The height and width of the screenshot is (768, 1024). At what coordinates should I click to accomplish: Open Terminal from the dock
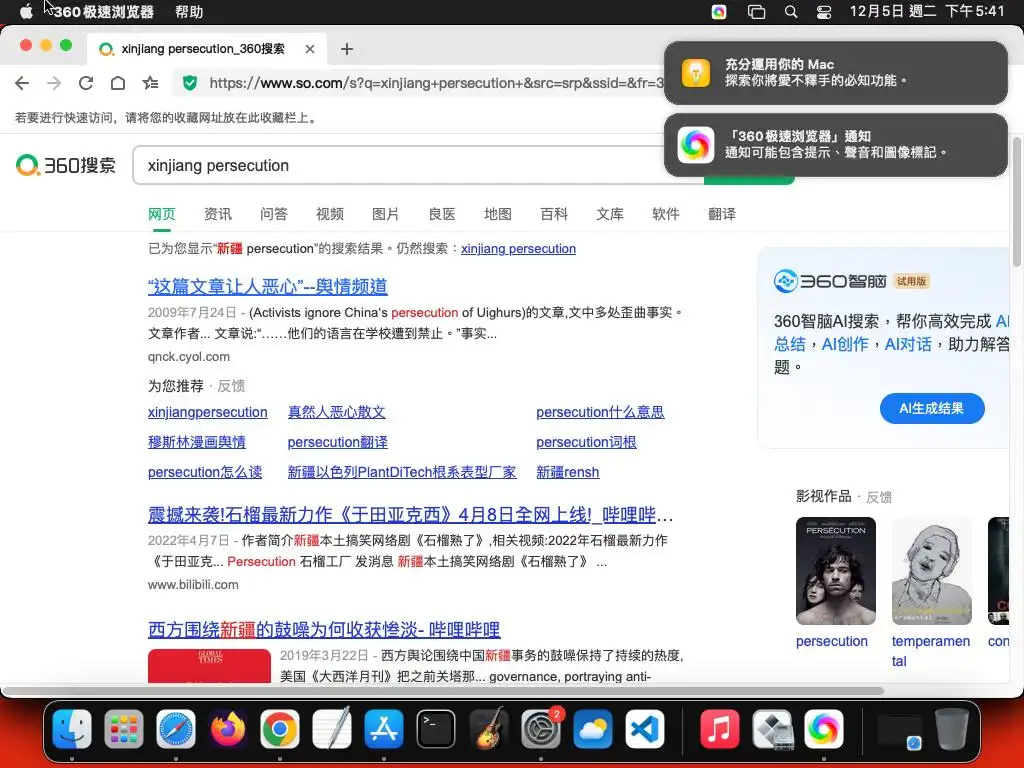tap(436, 729)
